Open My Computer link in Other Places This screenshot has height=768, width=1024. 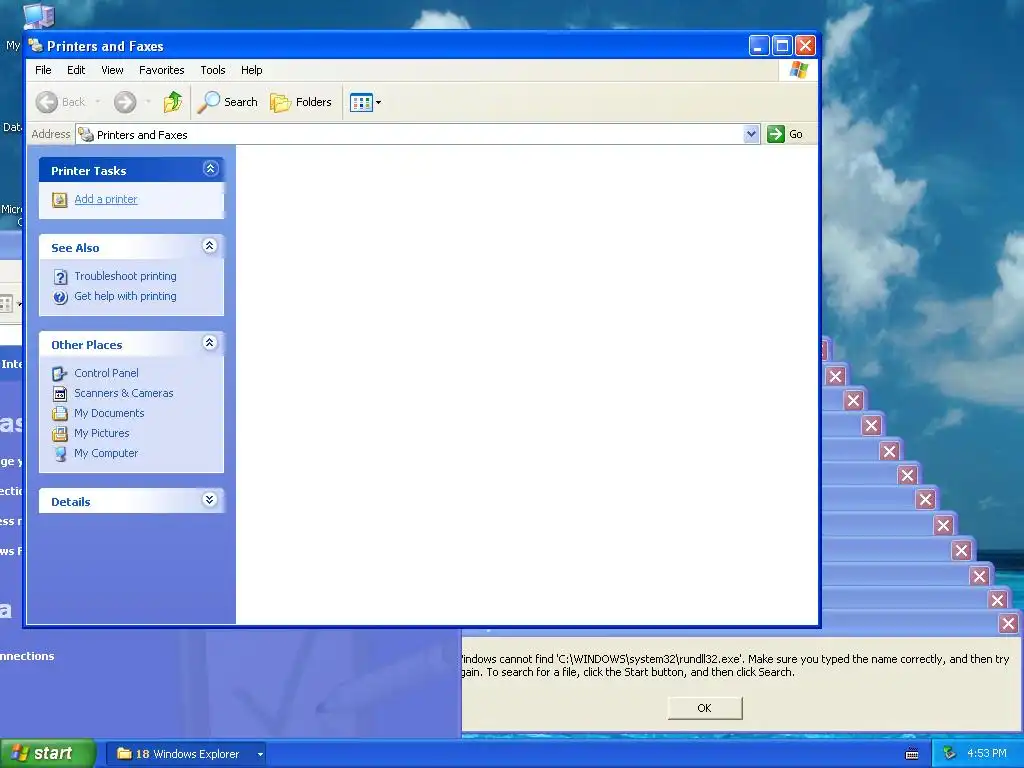click(x=106, y=453)
